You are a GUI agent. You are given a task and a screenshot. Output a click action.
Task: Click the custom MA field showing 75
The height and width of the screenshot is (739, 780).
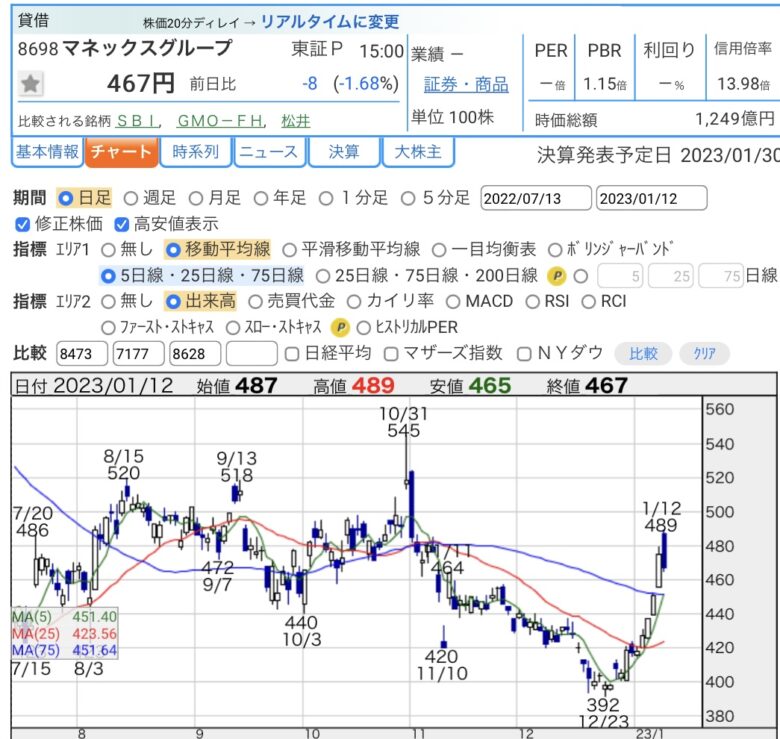click(x=721, y=276)
